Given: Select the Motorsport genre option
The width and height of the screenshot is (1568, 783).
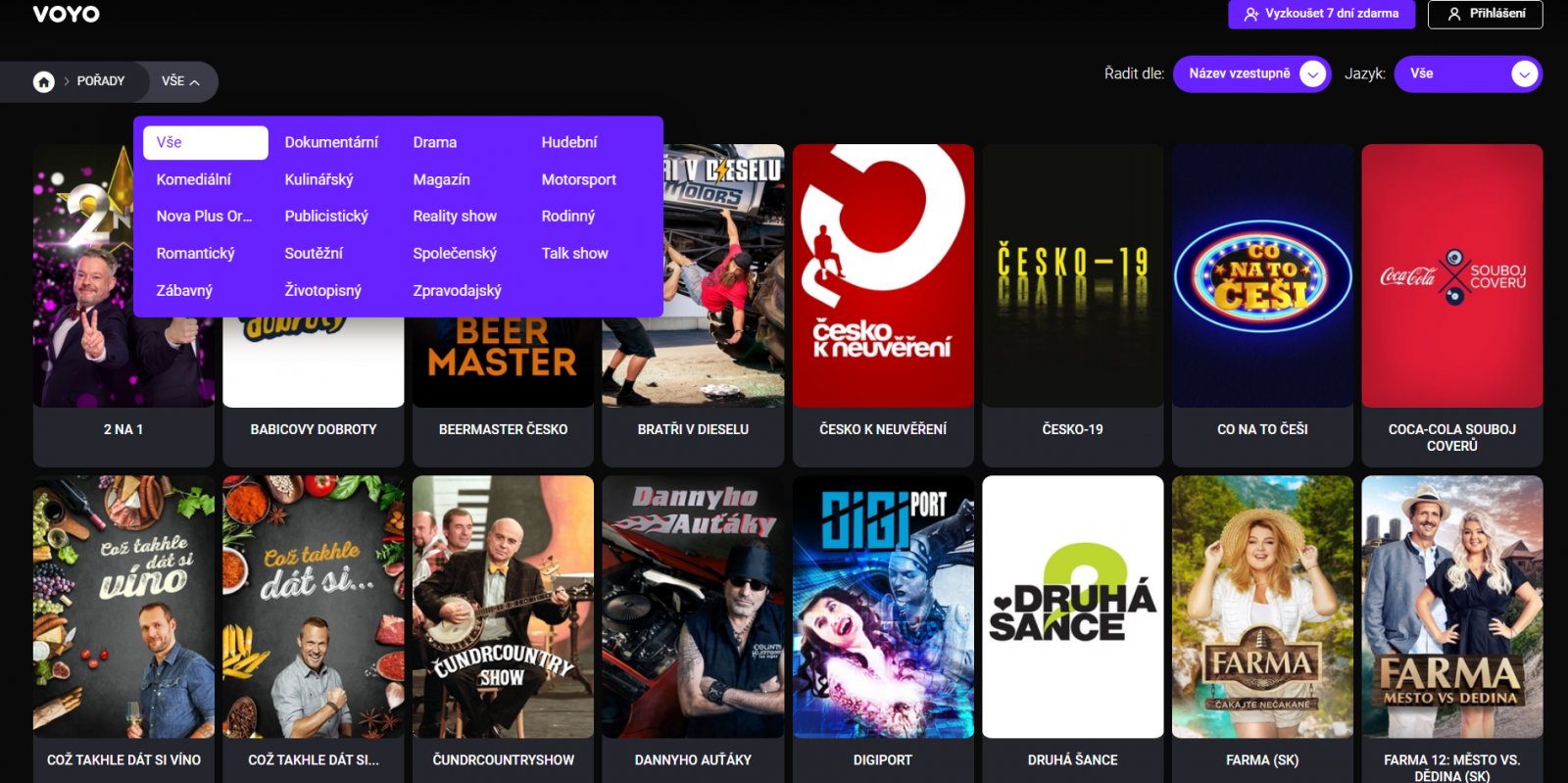Looking at the screenshot, I should click(x=578, y=179).
